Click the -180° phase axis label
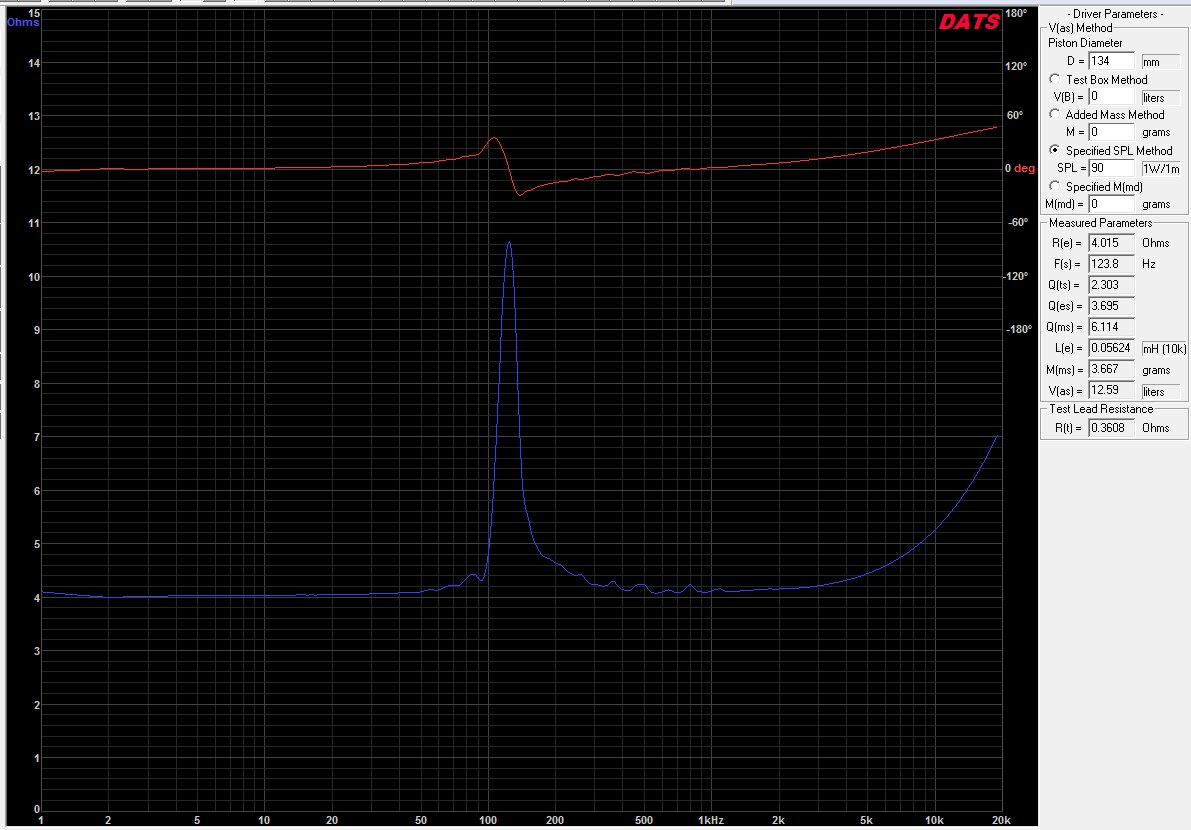 pyautogui.click(x=1019, y=330)
